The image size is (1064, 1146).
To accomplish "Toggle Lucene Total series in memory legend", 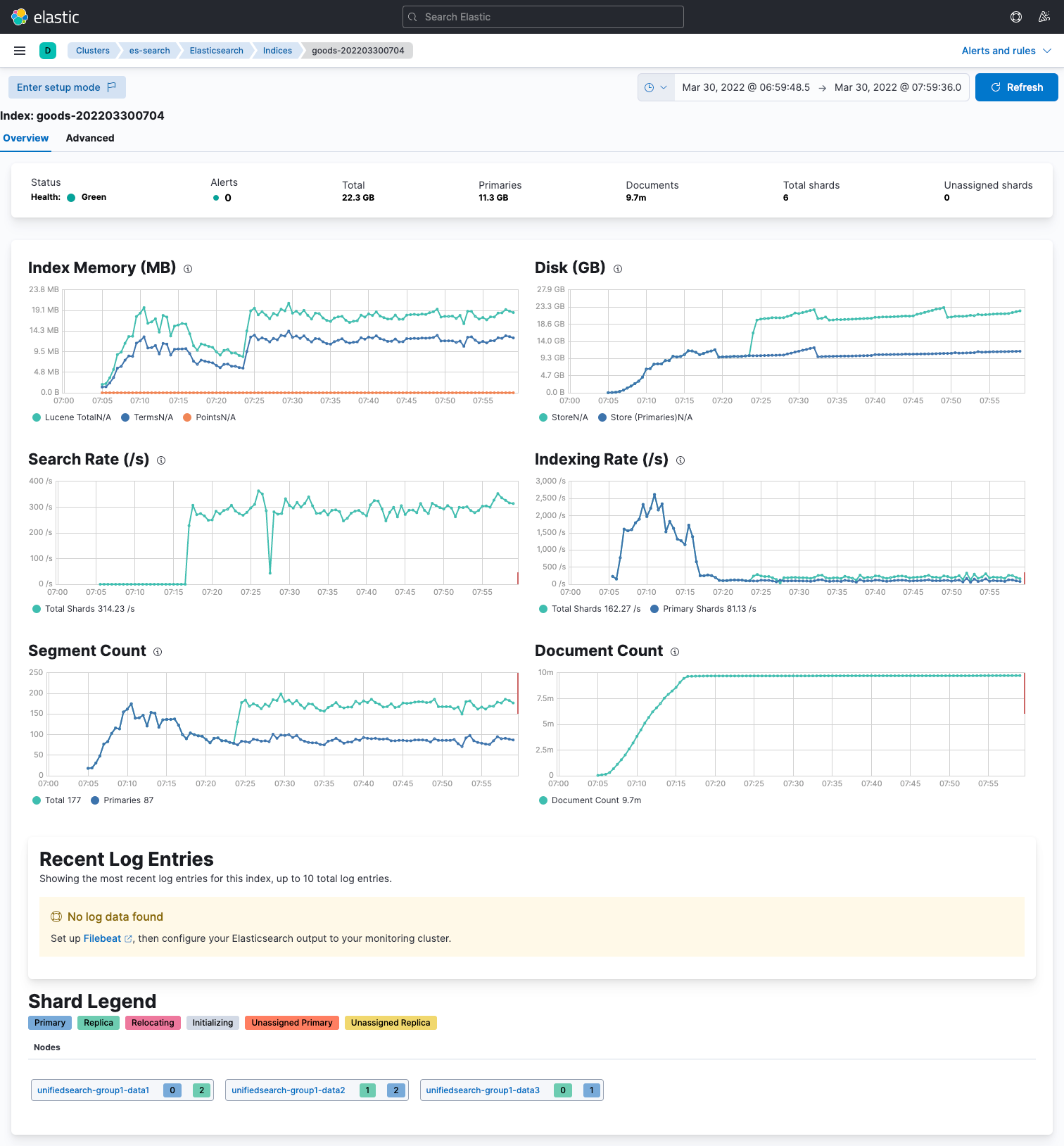I will [x=72, y=417].
